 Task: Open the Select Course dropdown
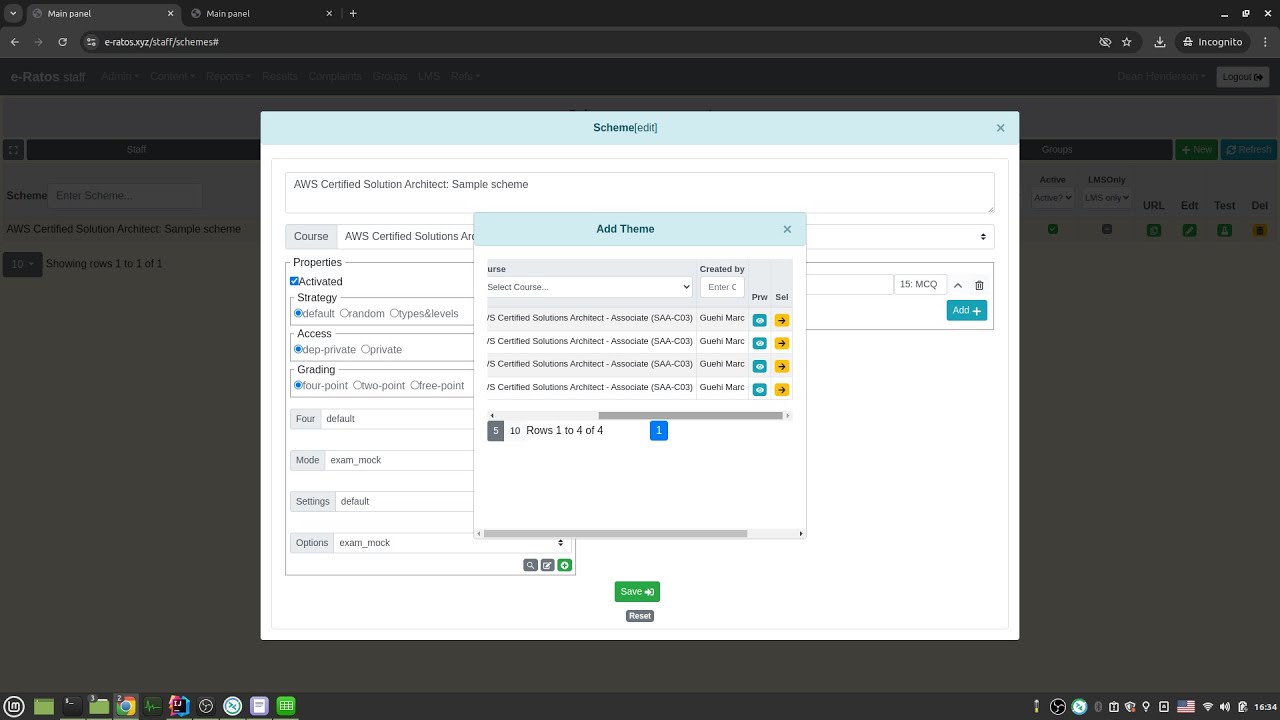[x=590, y=287]
